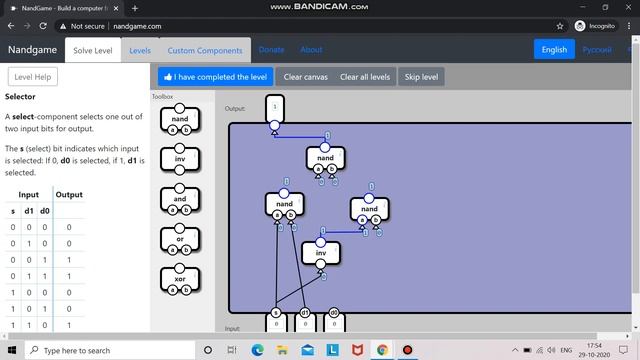Click the Clear canvas button

coord(306,77)
